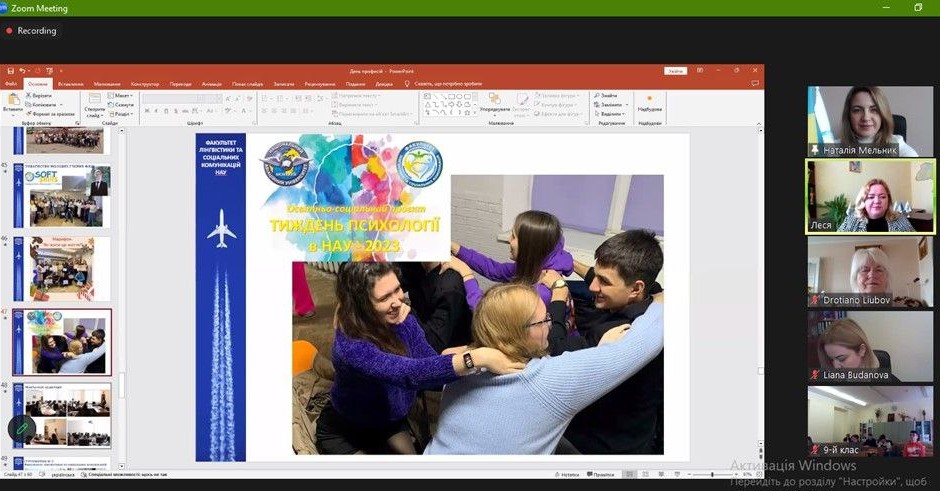Image resolution: width=940 pixels, height=491 pixels.
Task: Click the add-ins (Надбудова) icon
Action: coord(649,102)
